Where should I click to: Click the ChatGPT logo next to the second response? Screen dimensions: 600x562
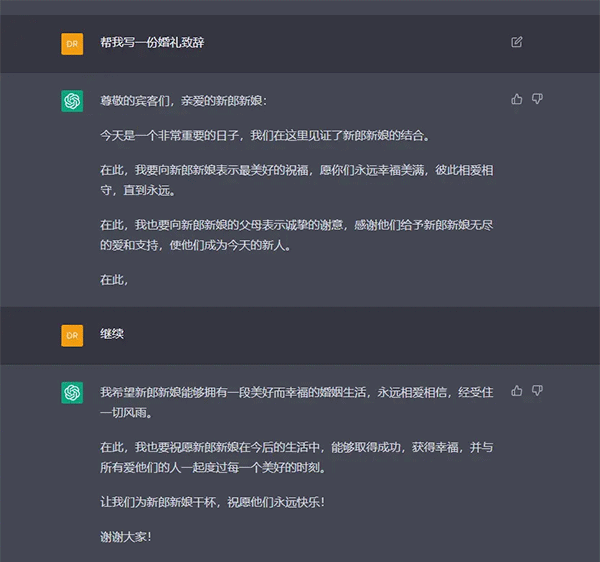click(72, 393)
